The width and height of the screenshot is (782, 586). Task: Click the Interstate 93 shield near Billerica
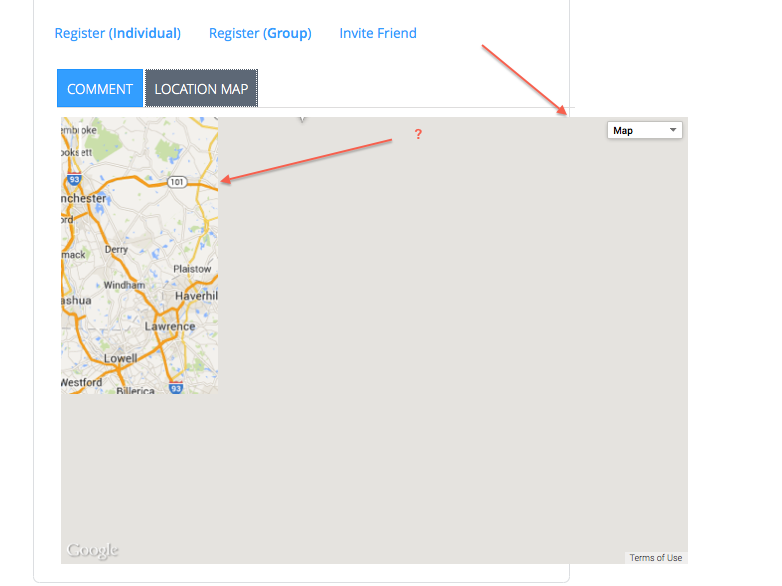pyautogui.click(x=176, y=387)
